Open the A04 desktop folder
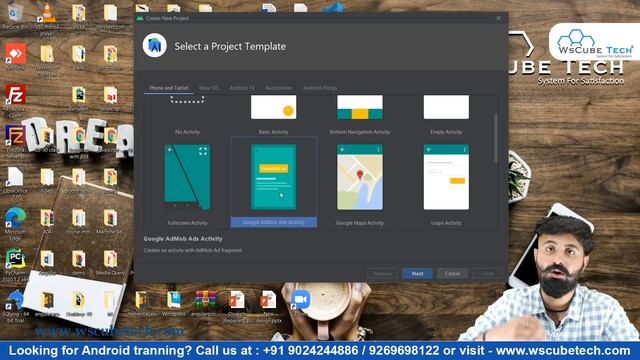640x360 pixels. point(47,222)
